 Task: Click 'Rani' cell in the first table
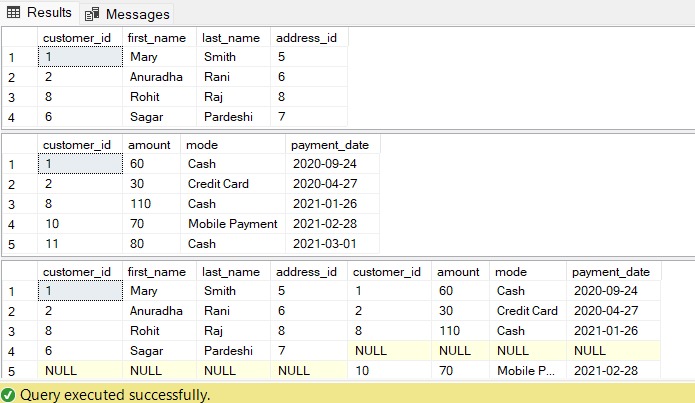pos(234,77)
